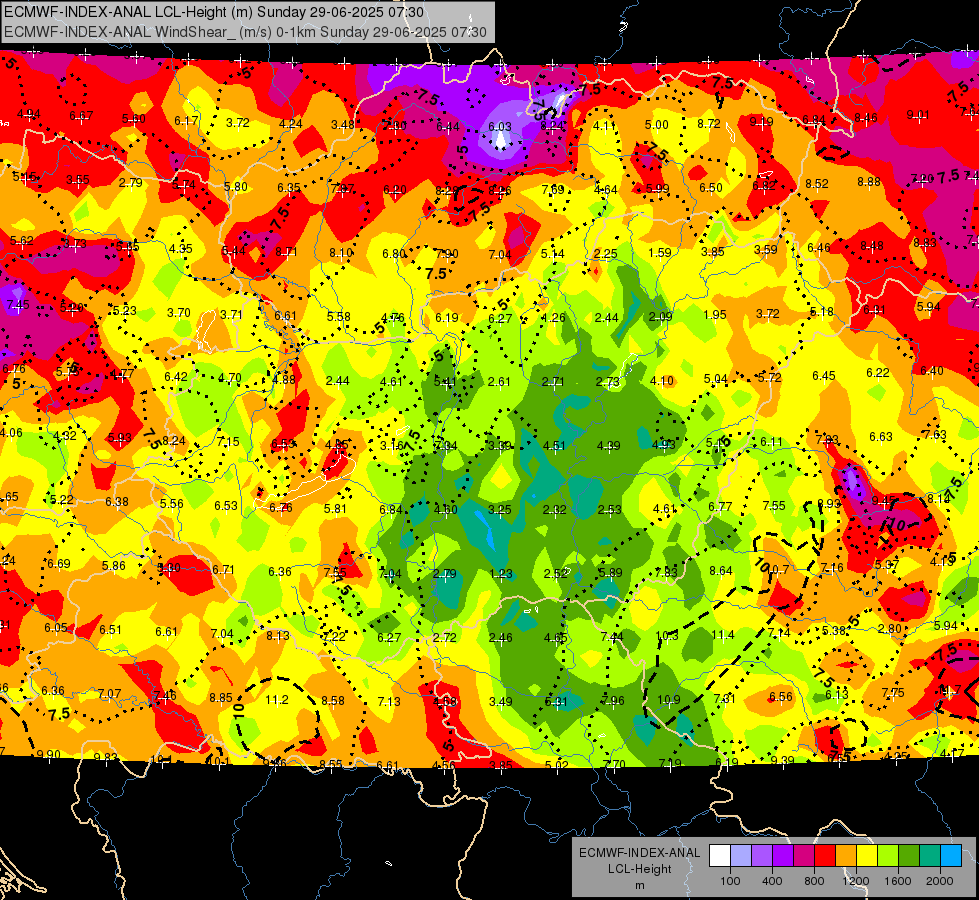
Task: Select the grid value 2.53
Action: (x=609, y=510)
